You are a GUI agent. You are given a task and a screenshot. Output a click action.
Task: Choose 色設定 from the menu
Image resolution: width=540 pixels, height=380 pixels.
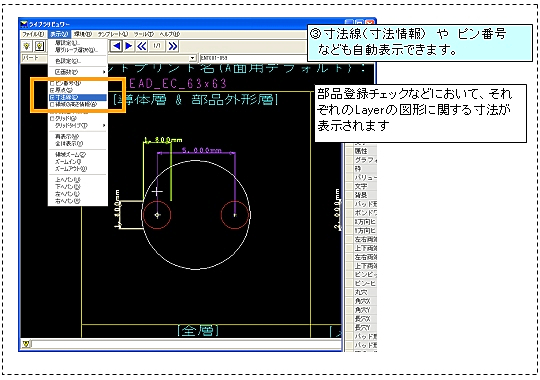(78, 61)
